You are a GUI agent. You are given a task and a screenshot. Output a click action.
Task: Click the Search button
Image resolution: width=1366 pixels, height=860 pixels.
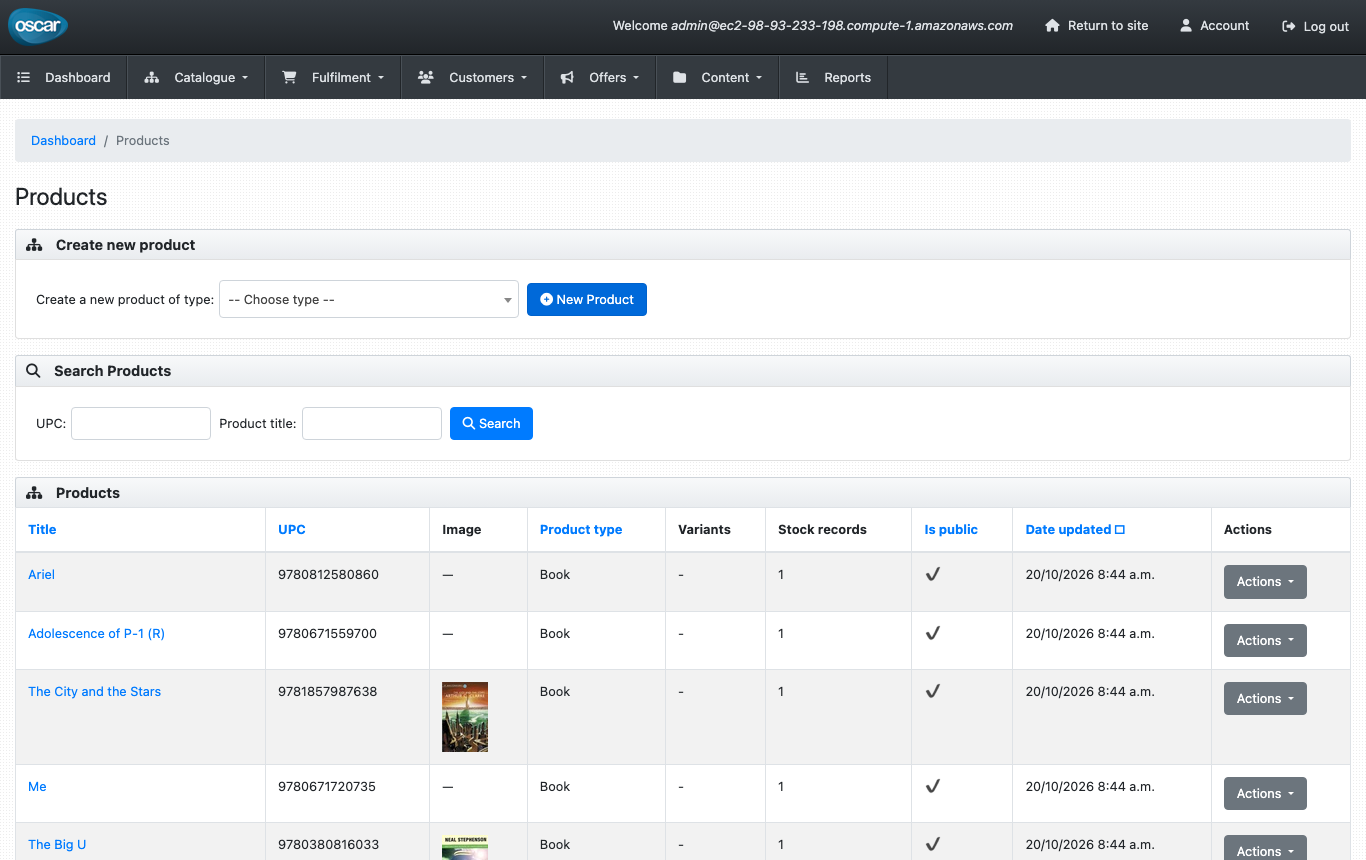point(491,423)
